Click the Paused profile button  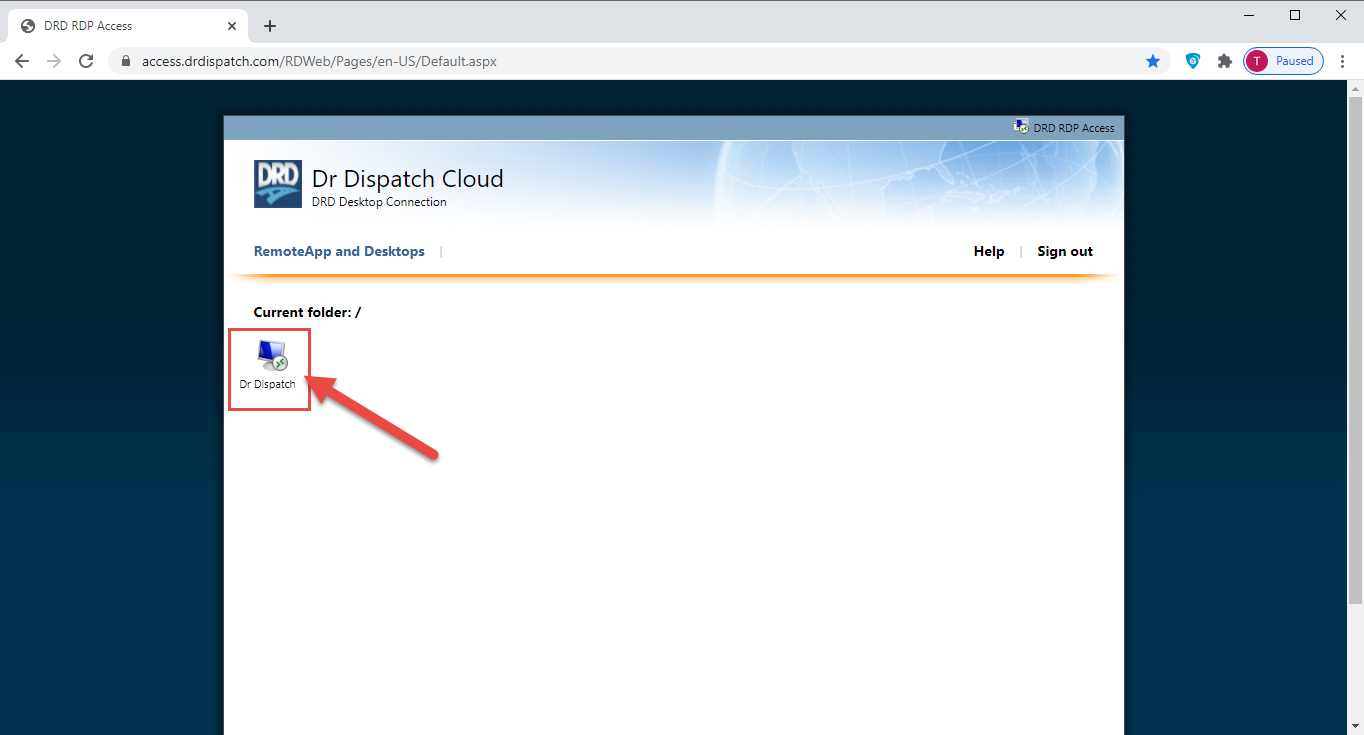point(1284,61)
